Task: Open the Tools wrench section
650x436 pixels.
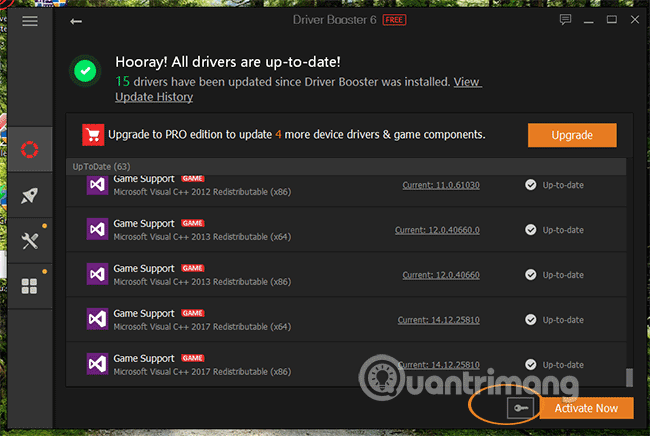Action: tap(30, 241)
